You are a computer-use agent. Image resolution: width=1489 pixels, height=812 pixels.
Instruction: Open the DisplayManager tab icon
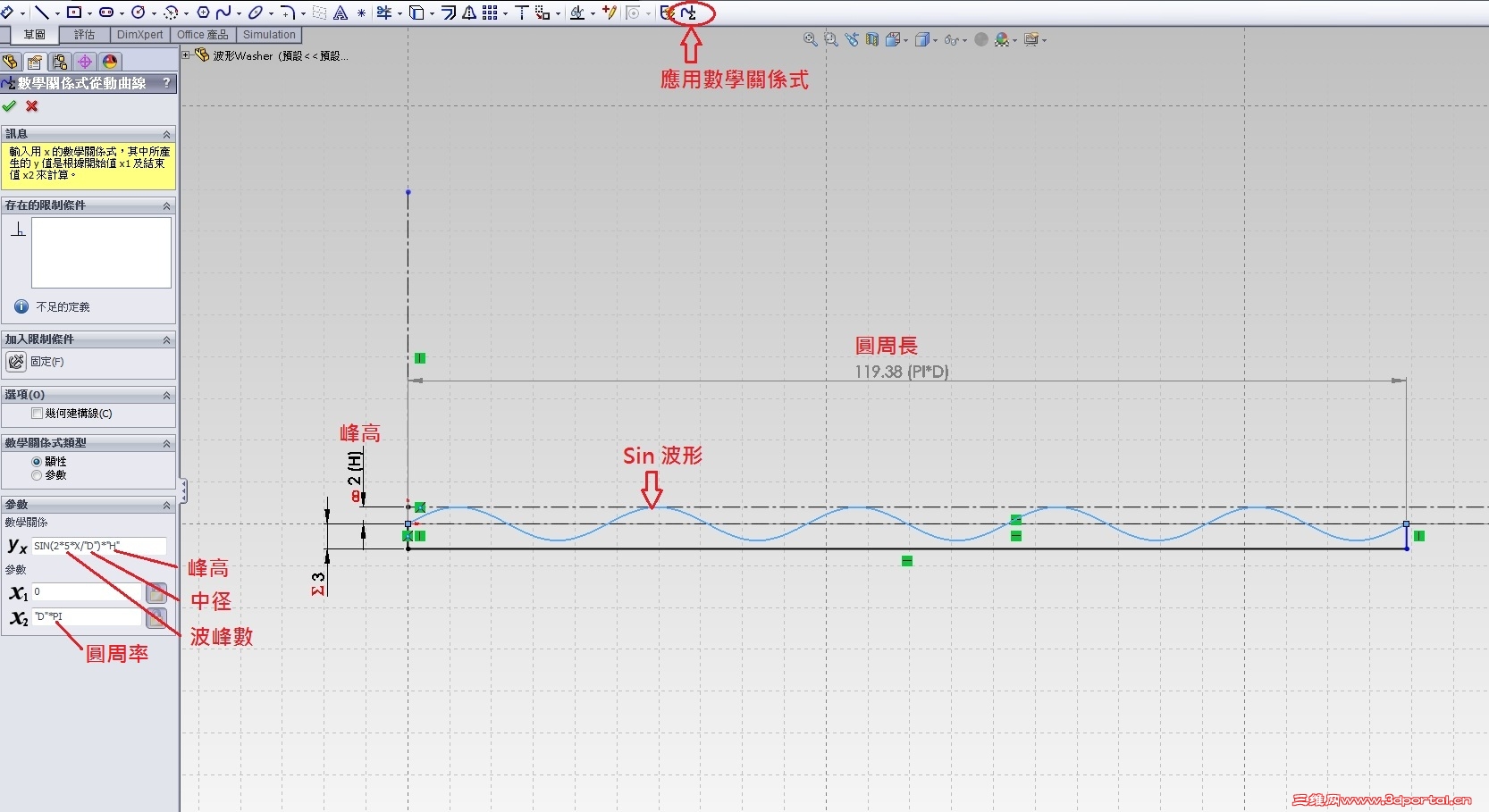[110, 62]
